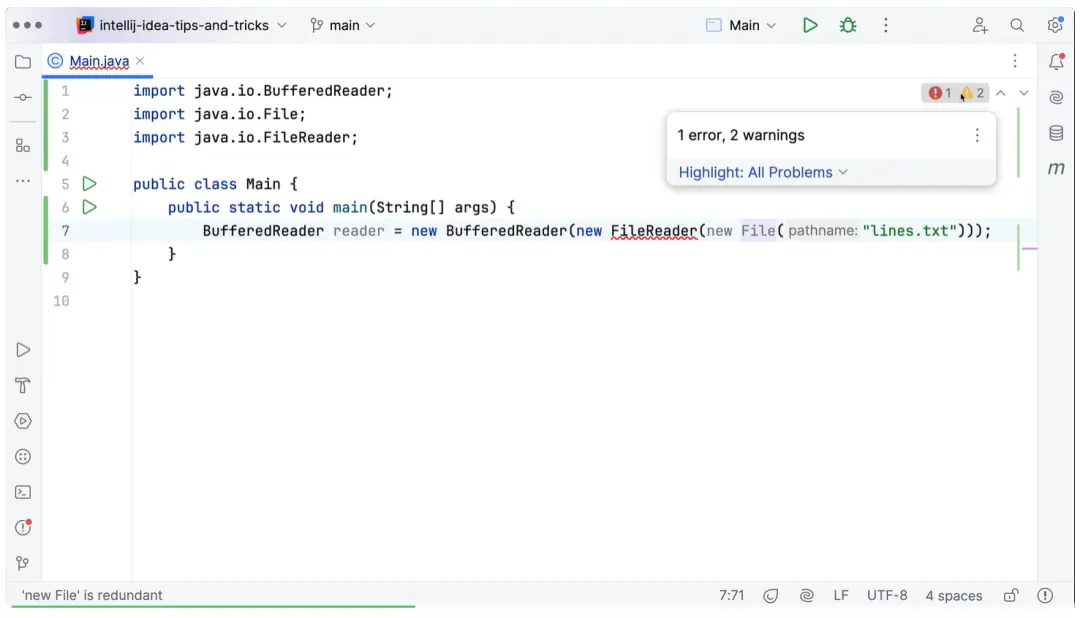Change 4 spaces indent setting
1080x618 pixels.
[x=953, y=596]
